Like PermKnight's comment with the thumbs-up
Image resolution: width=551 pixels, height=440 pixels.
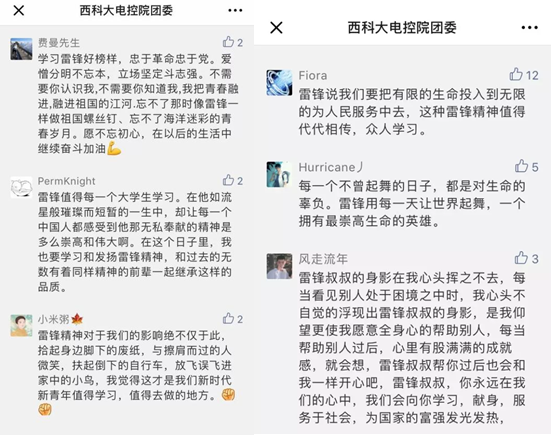tap(228, 180)
